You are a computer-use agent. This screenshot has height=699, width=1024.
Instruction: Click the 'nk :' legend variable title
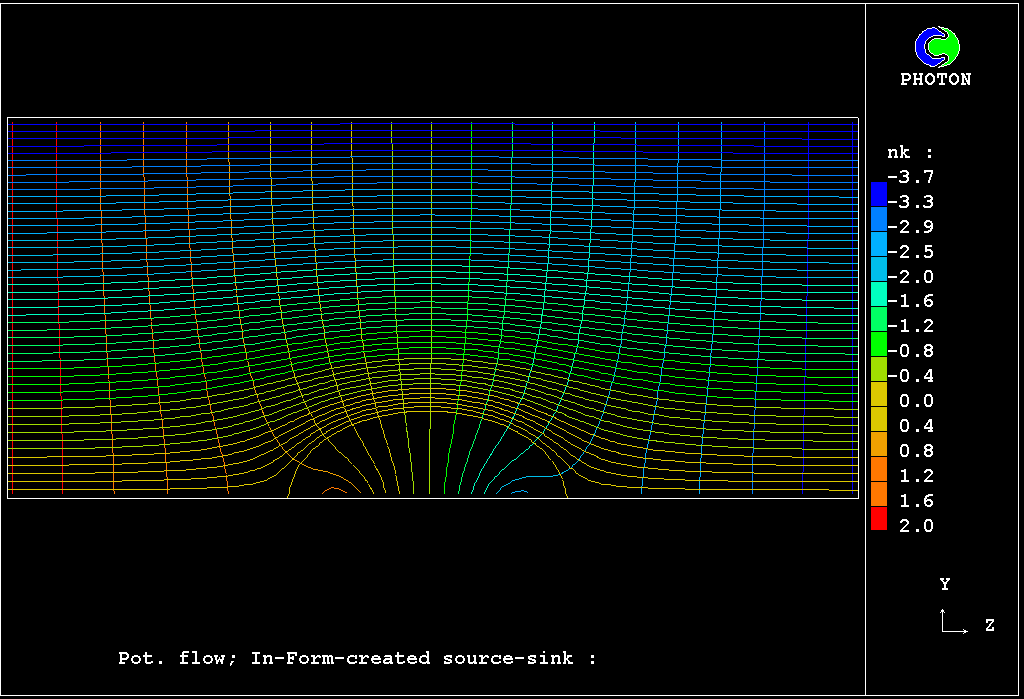coord(910,153)
